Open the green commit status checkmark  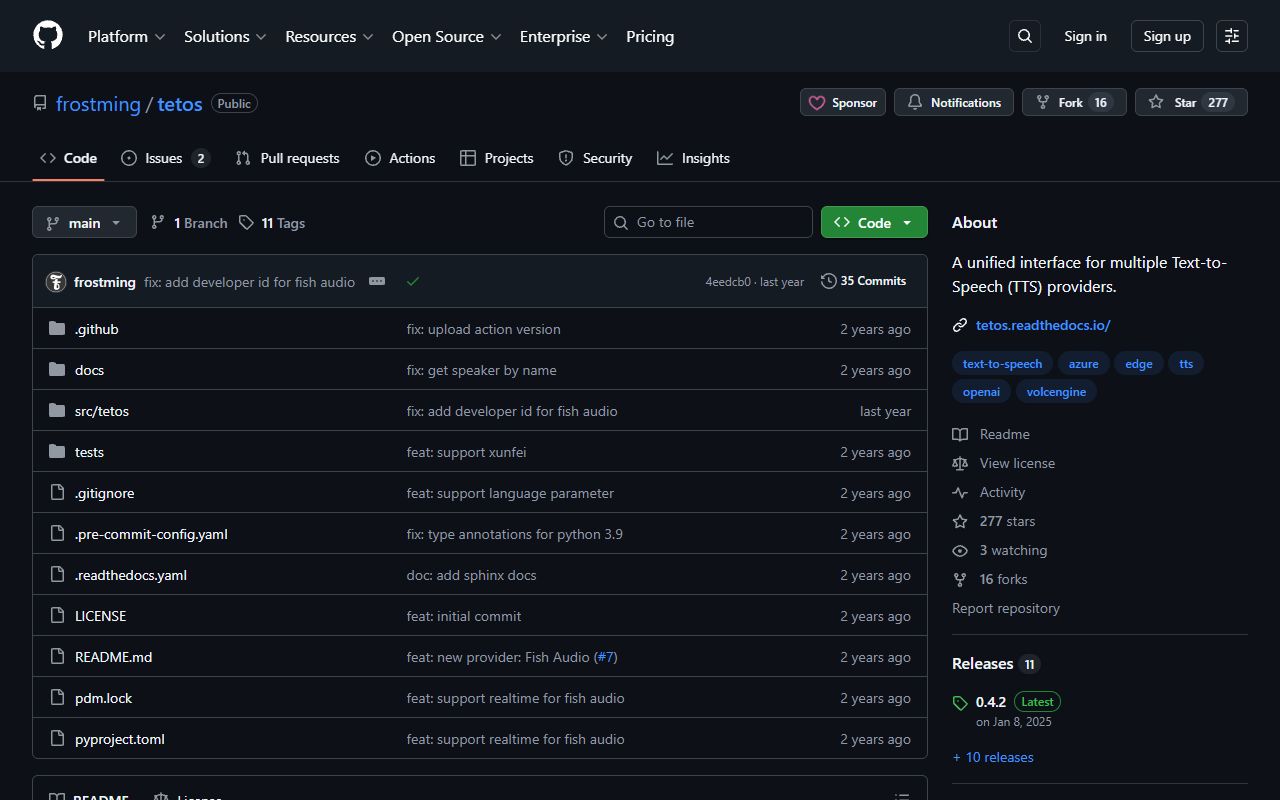[413, 281]
